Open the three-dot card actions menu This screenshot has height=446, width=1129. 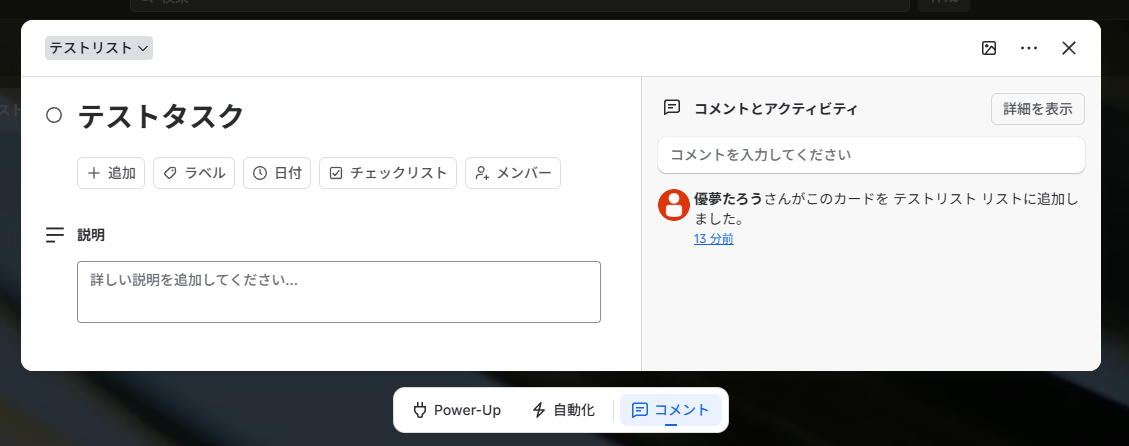point(1029,48)
